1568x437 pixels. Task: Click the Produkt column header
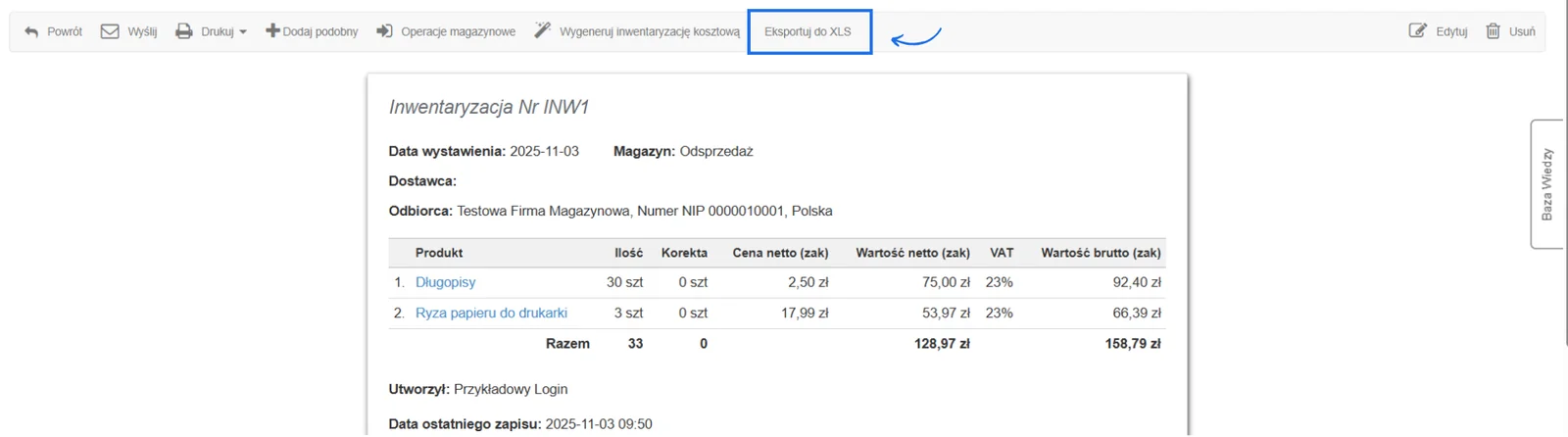pos(439,253)
